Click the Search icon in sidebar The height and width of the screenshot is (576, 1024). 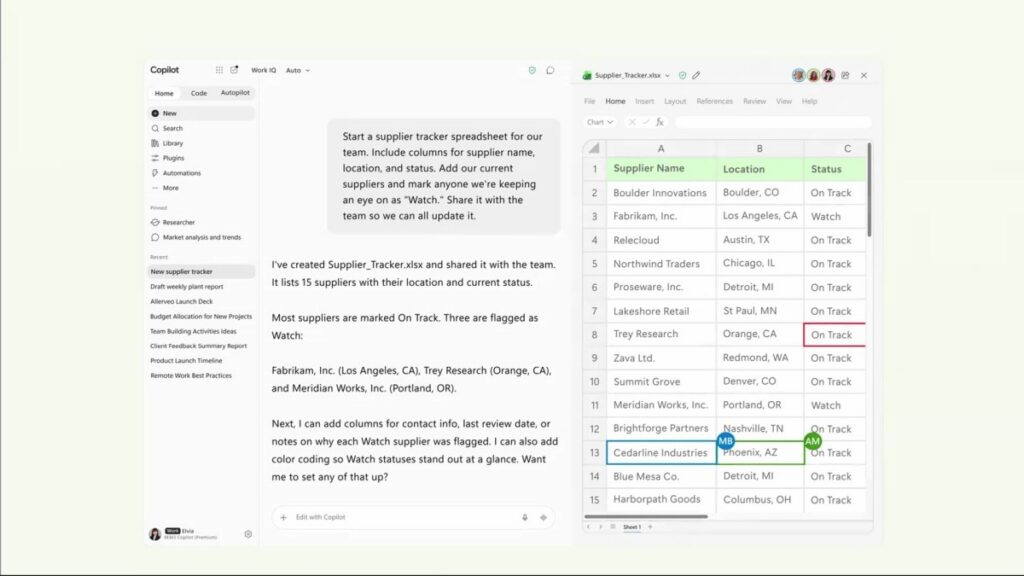pyautogui.click(x=155, y=128)
